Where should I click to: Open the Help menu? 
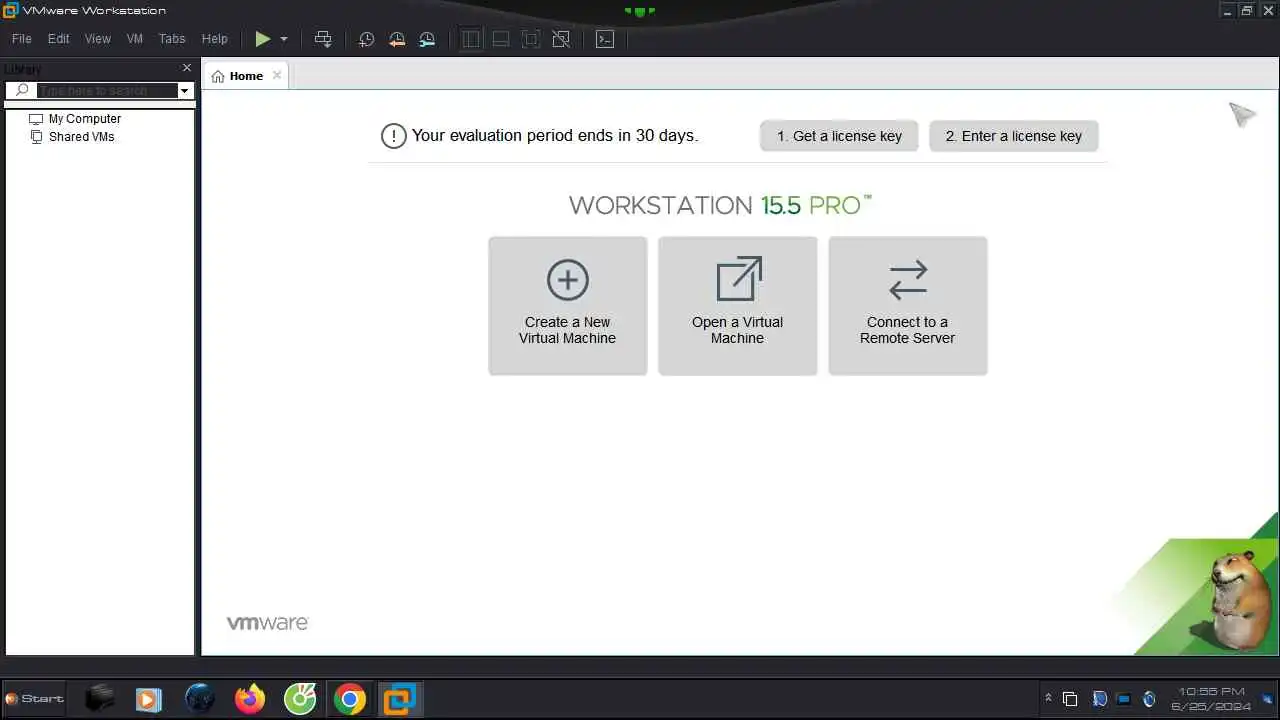click(x=215, y=39)
